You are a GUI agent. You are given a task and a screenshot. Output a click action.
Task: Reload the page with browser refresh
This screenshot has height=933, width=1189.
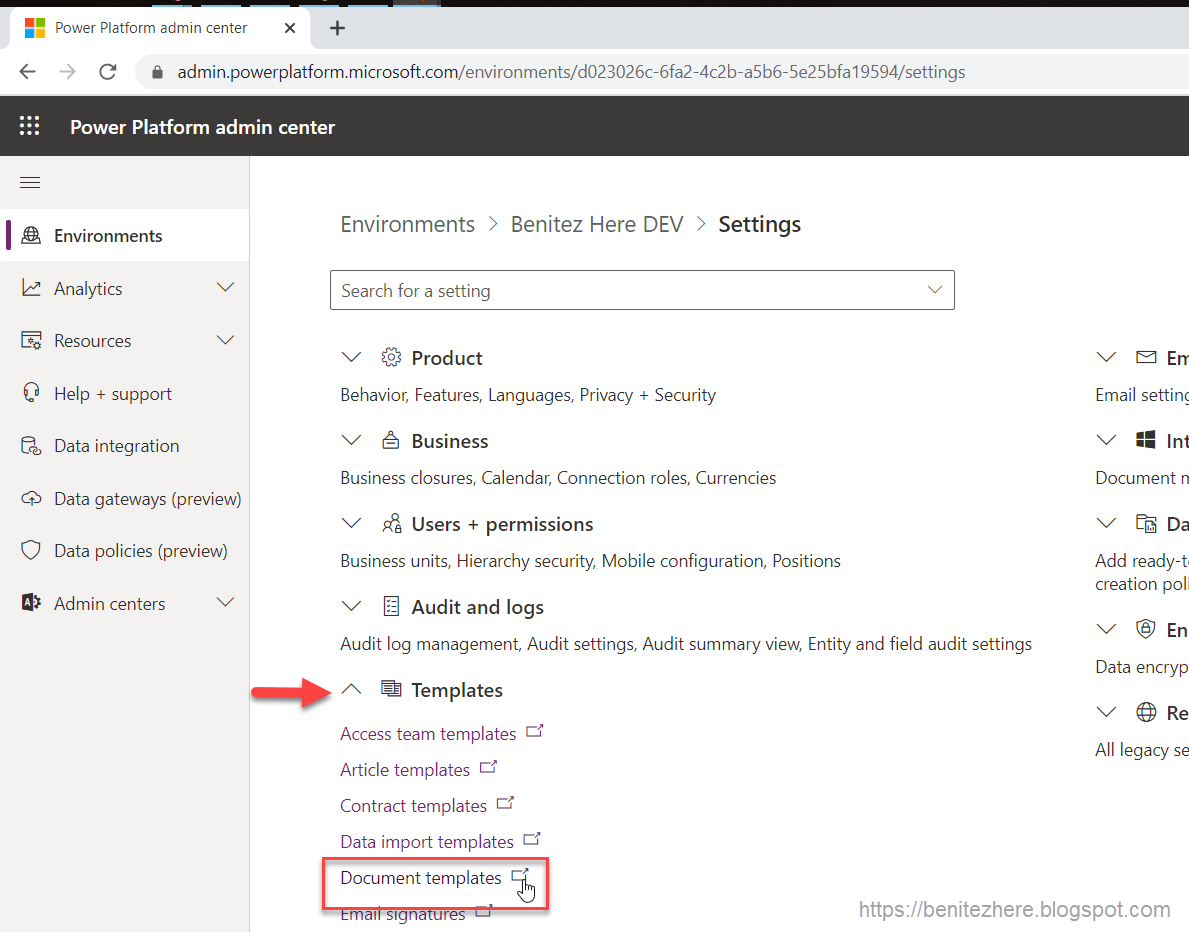coord(108,71)
